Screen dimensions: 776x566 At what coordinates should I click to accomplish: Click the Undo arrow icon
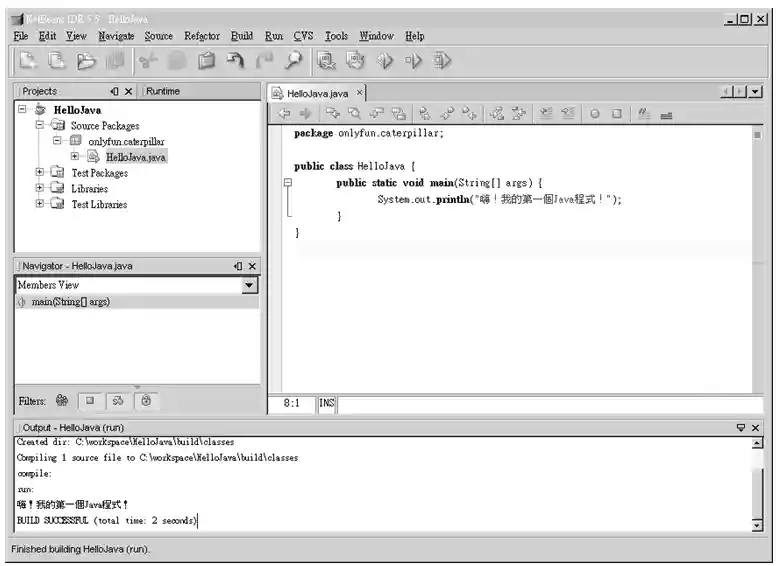click(236, 61)
